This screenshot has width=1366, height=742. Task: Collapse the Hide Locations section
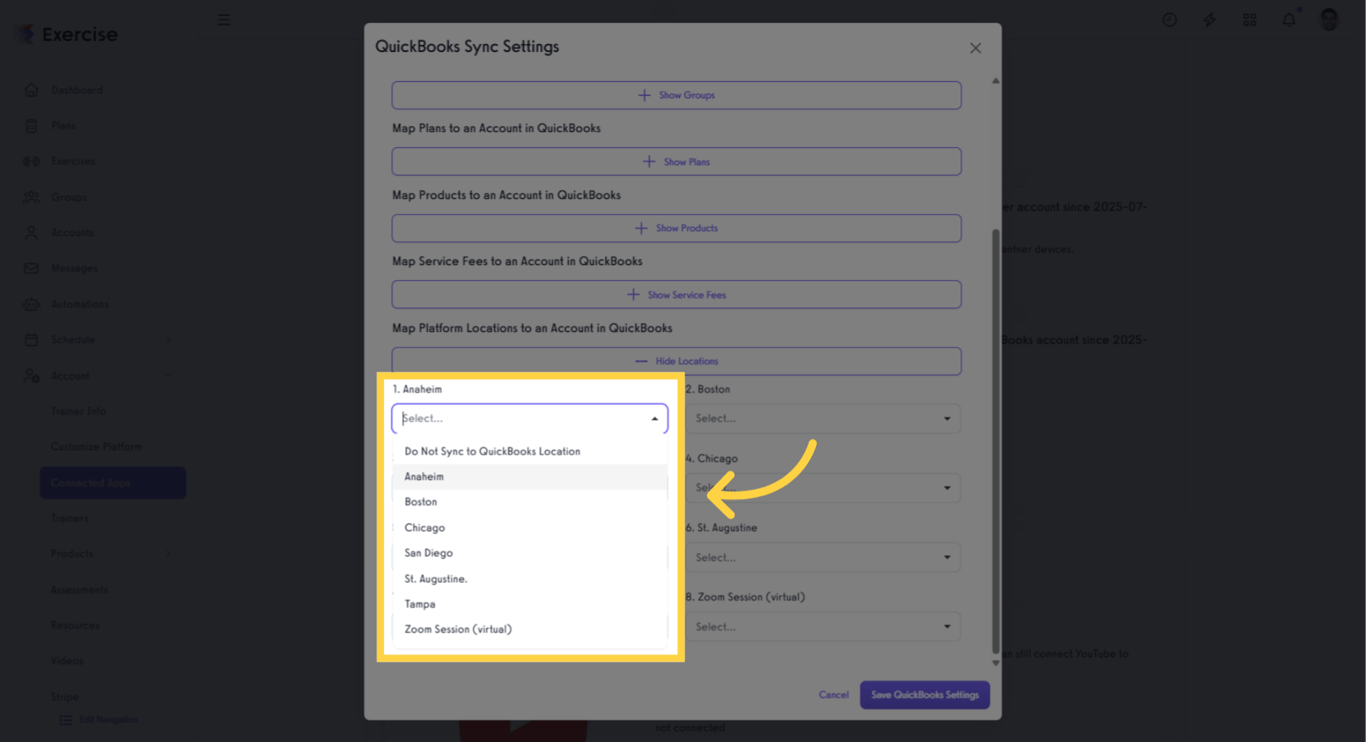pos(676,361)
